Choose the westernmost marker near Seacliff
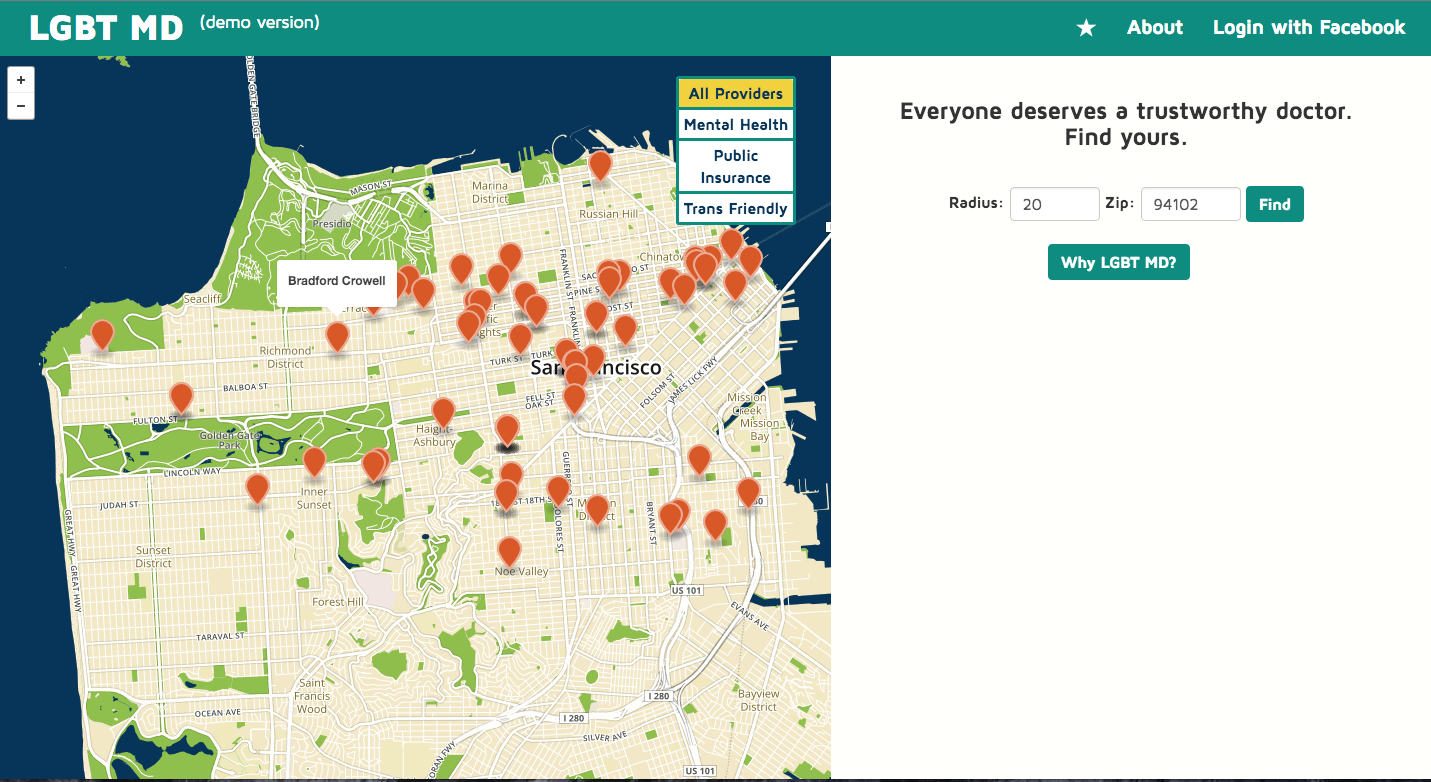Image resolution: width=1431 pixels, height=782 pixels. click(102, 334)
